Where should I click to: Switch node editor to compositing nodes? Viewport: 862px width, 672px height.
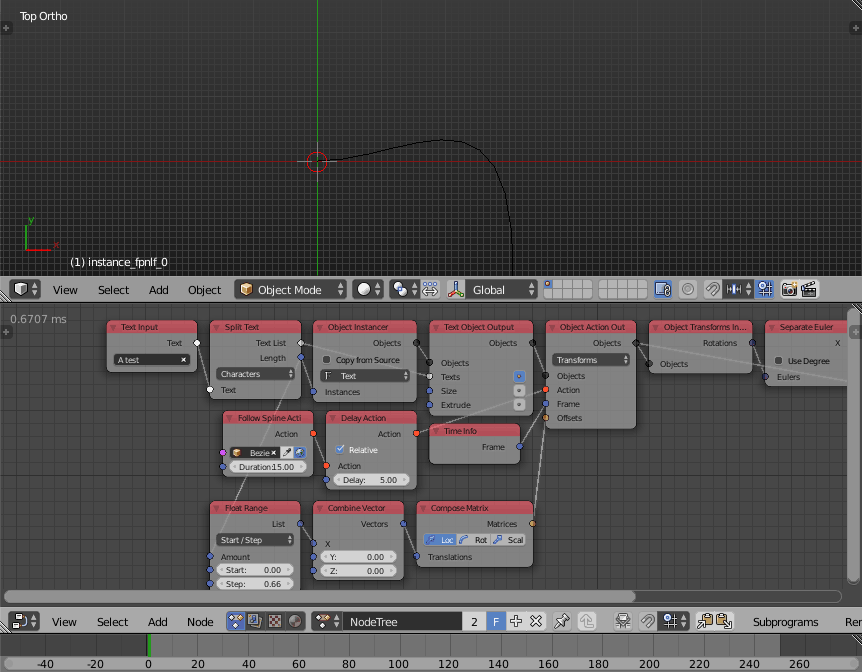pyautogui.click(x=253, y=621)
